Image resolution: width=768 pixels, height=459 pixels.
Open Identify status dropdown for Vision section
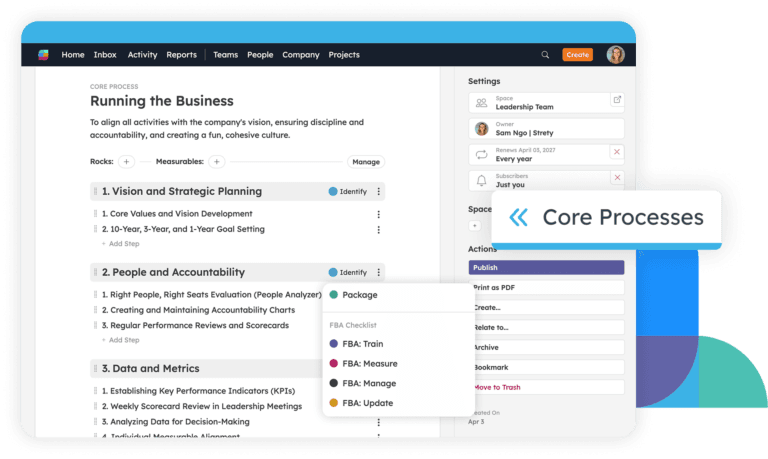tap(347, 191)
